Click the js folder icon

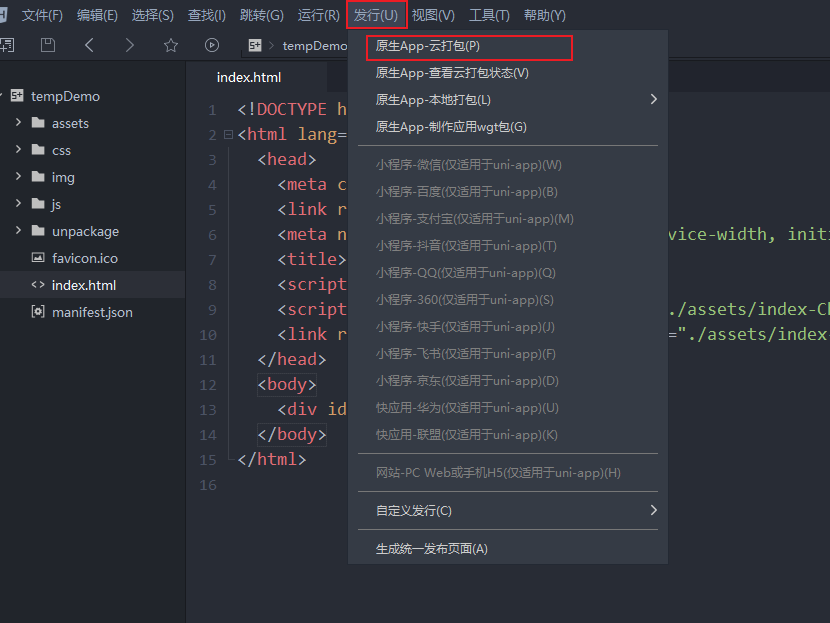coord(38,204)
